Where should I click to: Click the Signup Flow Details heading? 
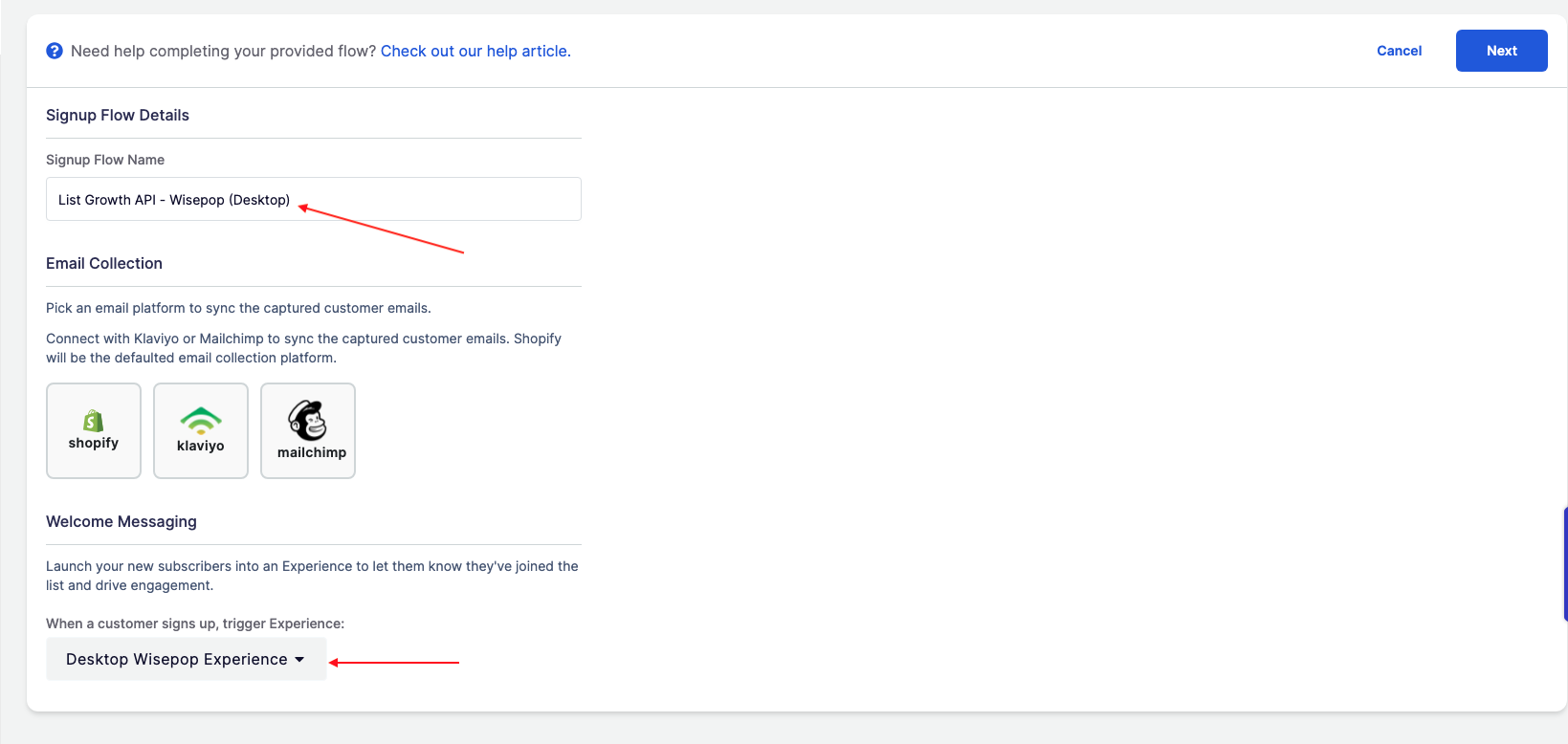(117, 115)
